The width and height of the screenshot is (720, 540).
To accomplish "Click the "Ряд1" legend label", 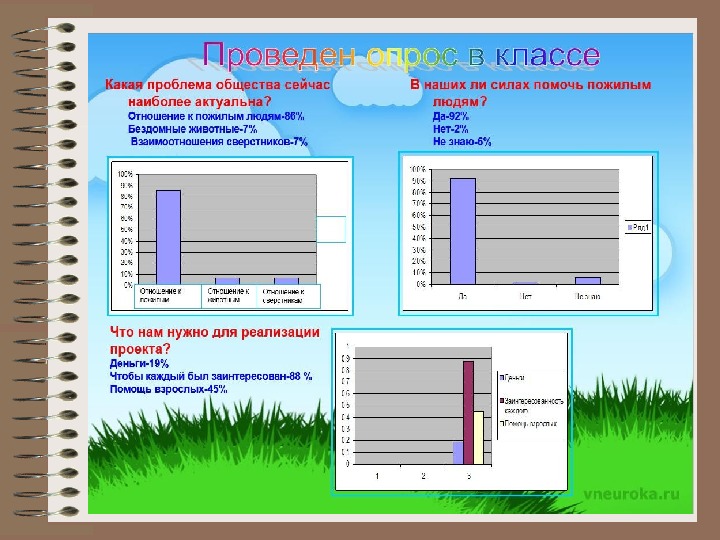I will point(641,227).
